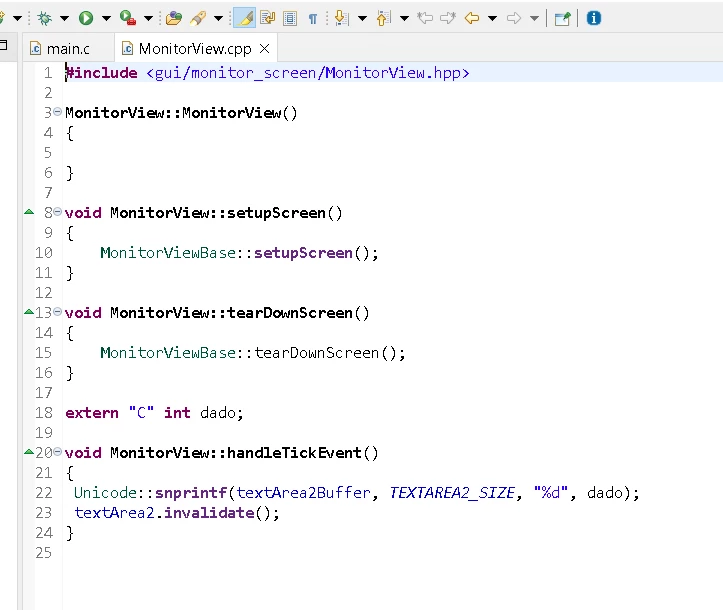Collapse the setupScreen function fold marker
Screen dimensions: 723x610
(x=57, y=212)
